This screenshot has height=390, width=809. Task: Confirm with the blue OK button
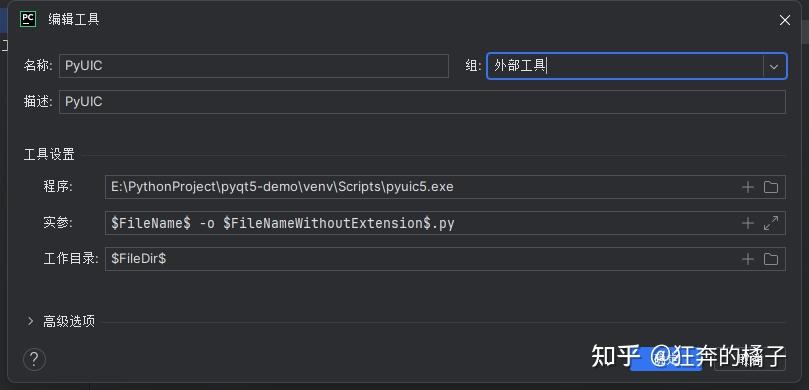[666, 360]
